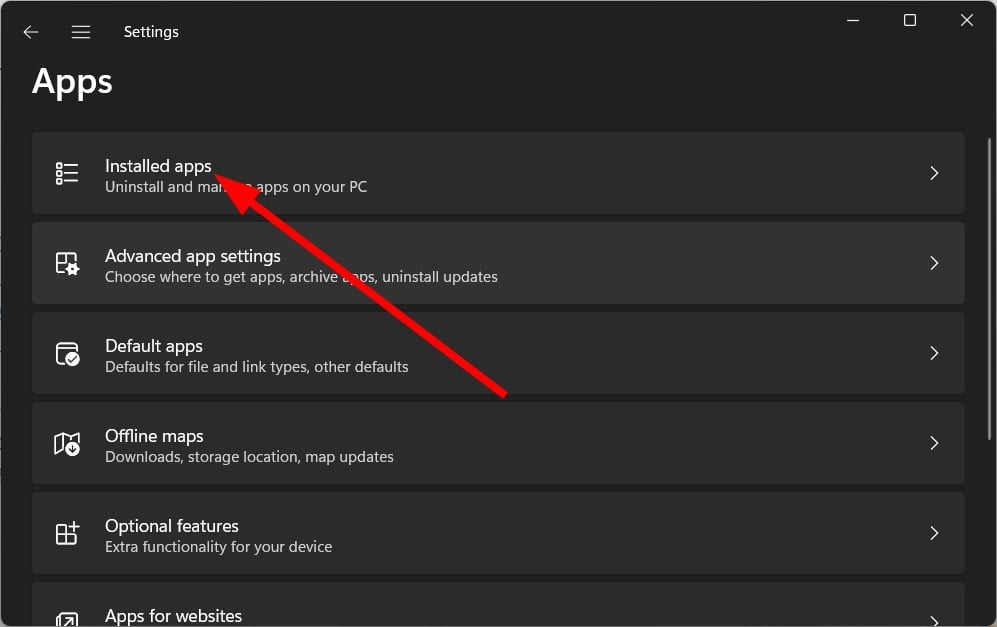Screen dimensions: 997x627
Task: Click the Offline maps download icon
Action: 67,443
